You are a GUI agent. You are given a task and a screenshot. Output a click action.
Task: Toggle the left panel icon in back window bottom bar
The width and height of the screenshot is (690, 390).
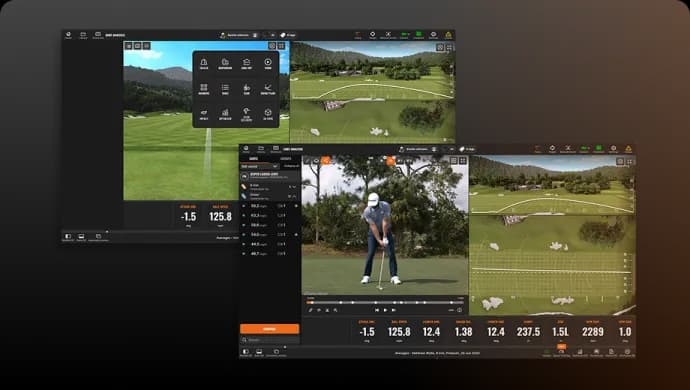point(68,237)
